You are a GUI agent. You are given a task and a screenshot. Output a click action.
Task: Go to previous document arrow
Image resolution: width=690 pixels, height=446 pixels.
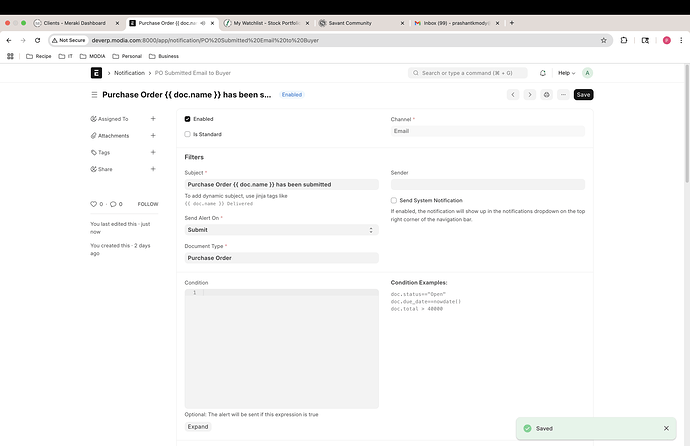tap(513, 95)
